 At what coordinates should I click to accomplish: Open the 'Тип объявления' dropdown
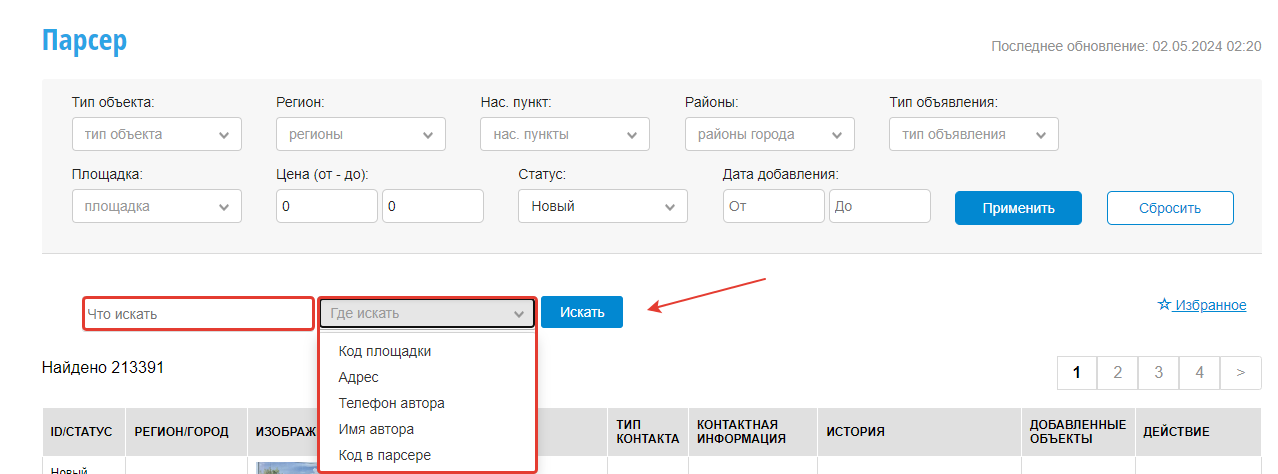coord(973,134)
